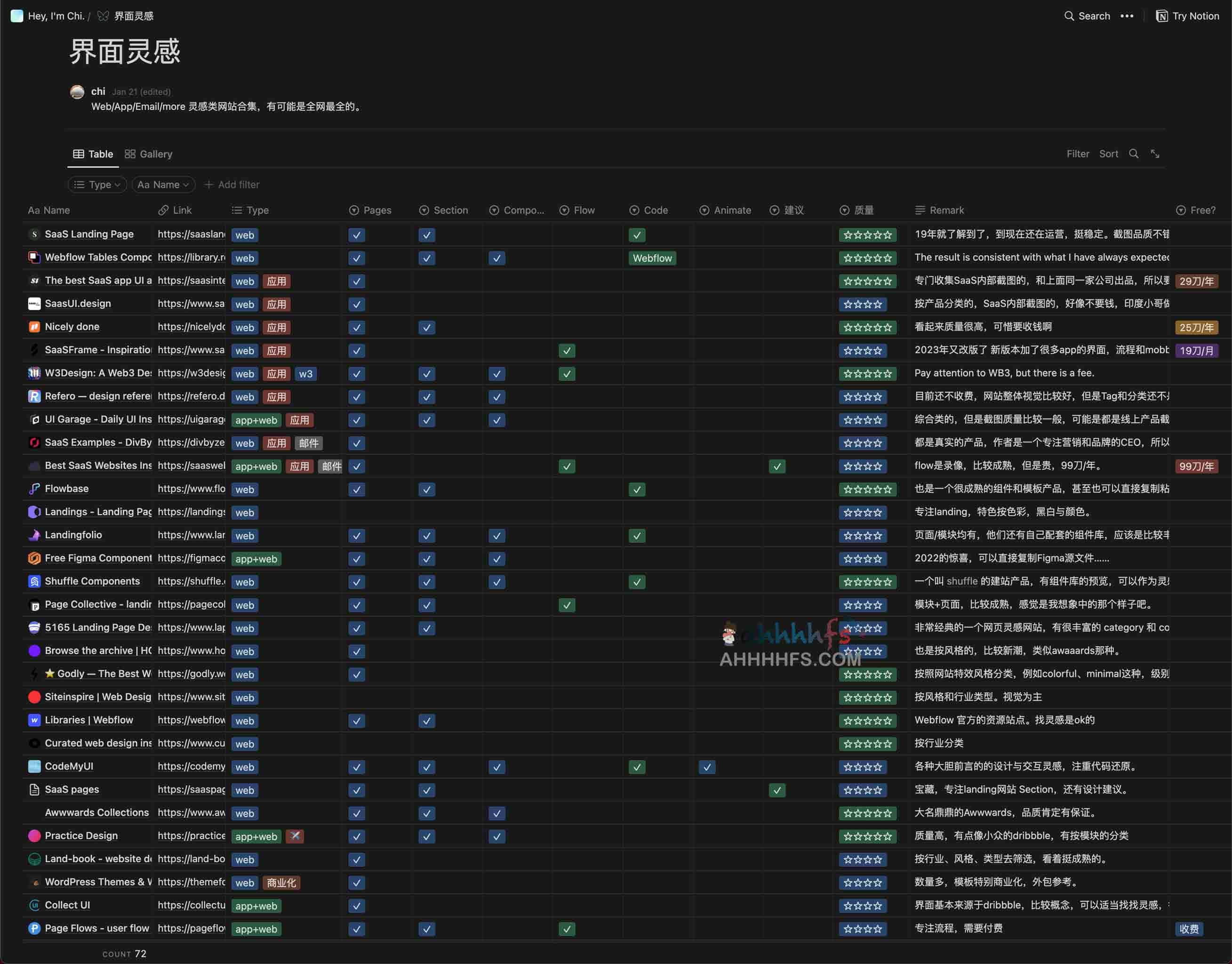Select the Table view tab
The image size is (1232, 964).
(x=93, y=153)
